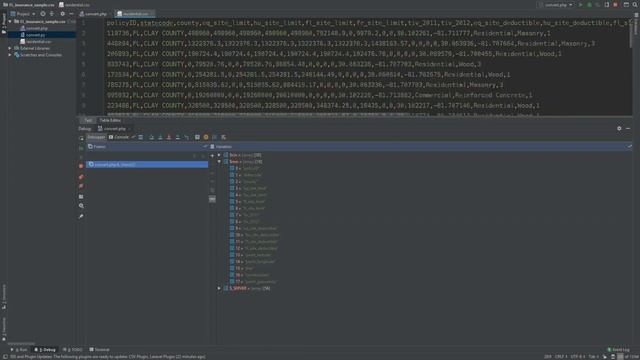Screen dimensions: 640x360
Task: Click New Watch plus icon in Variables
Action: pos(212,156)
